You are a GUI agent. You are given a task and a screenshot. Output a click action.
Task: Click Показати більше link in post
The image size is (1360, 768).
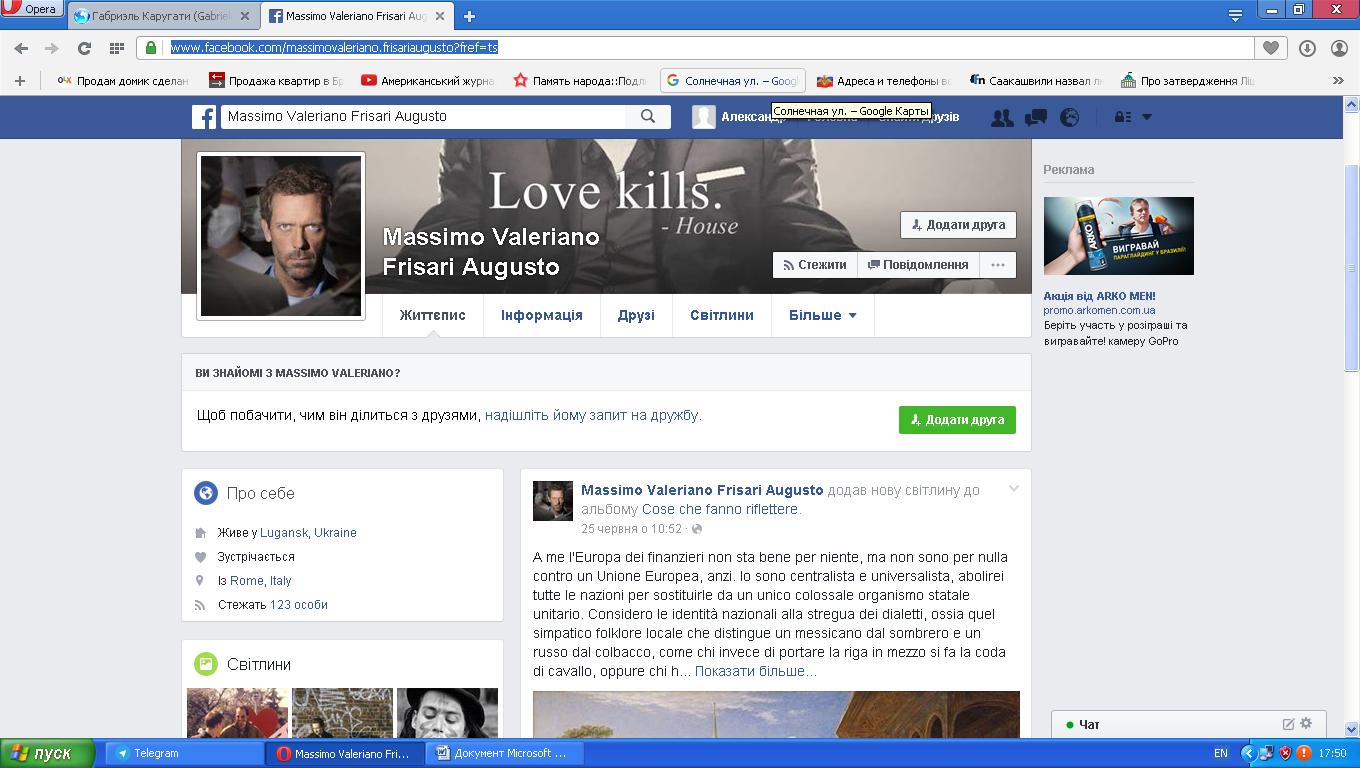click(x=755, y=671)
